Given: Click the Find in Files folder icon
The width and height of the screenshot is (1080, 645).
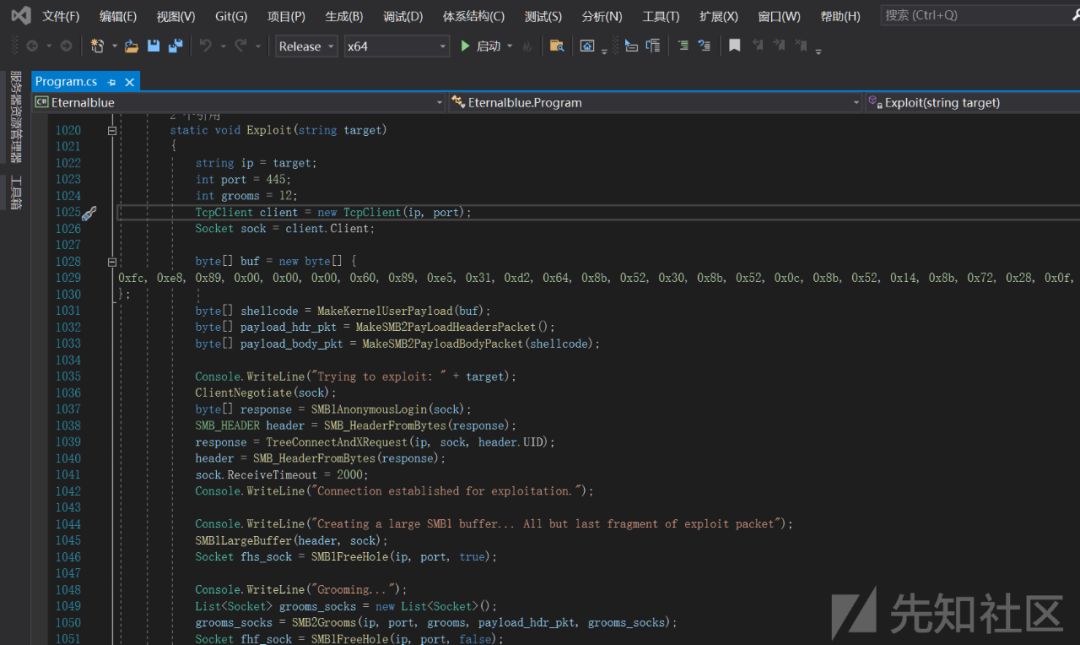Looking at the screenshot, I should pos(557,46).
